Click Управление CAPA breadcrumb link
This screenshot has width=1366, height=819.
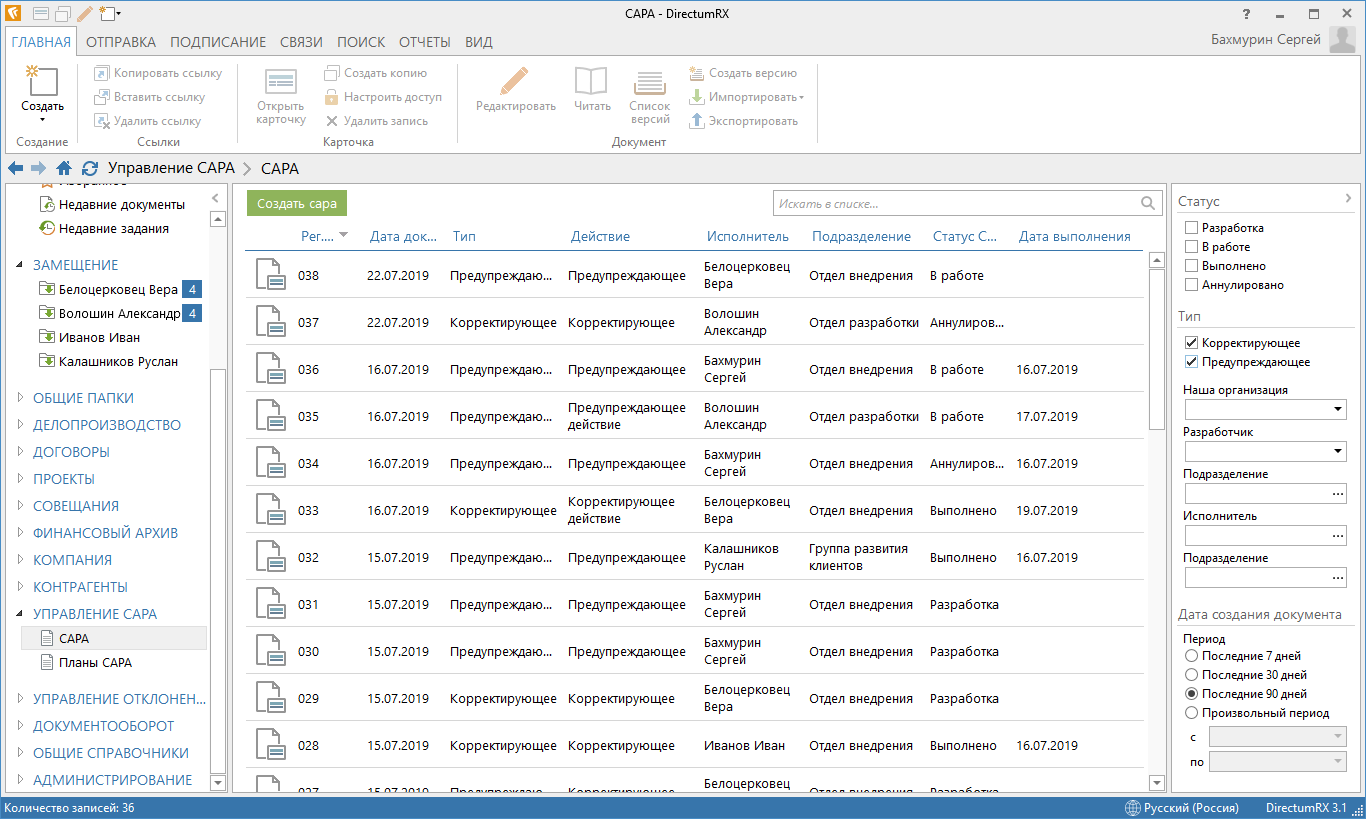[171, 168]
